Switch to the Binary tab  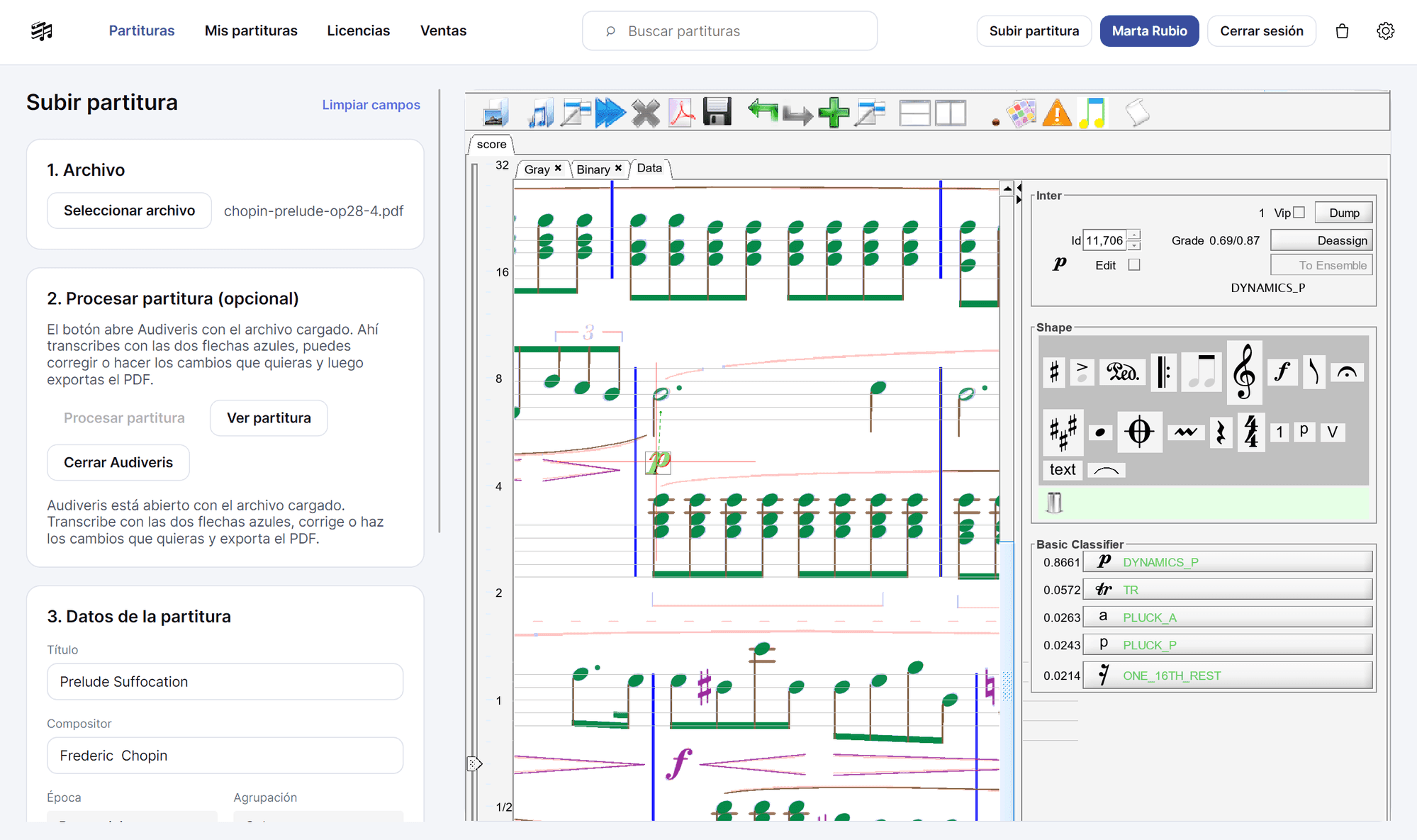pyautogui.click(x=593, y=169)
